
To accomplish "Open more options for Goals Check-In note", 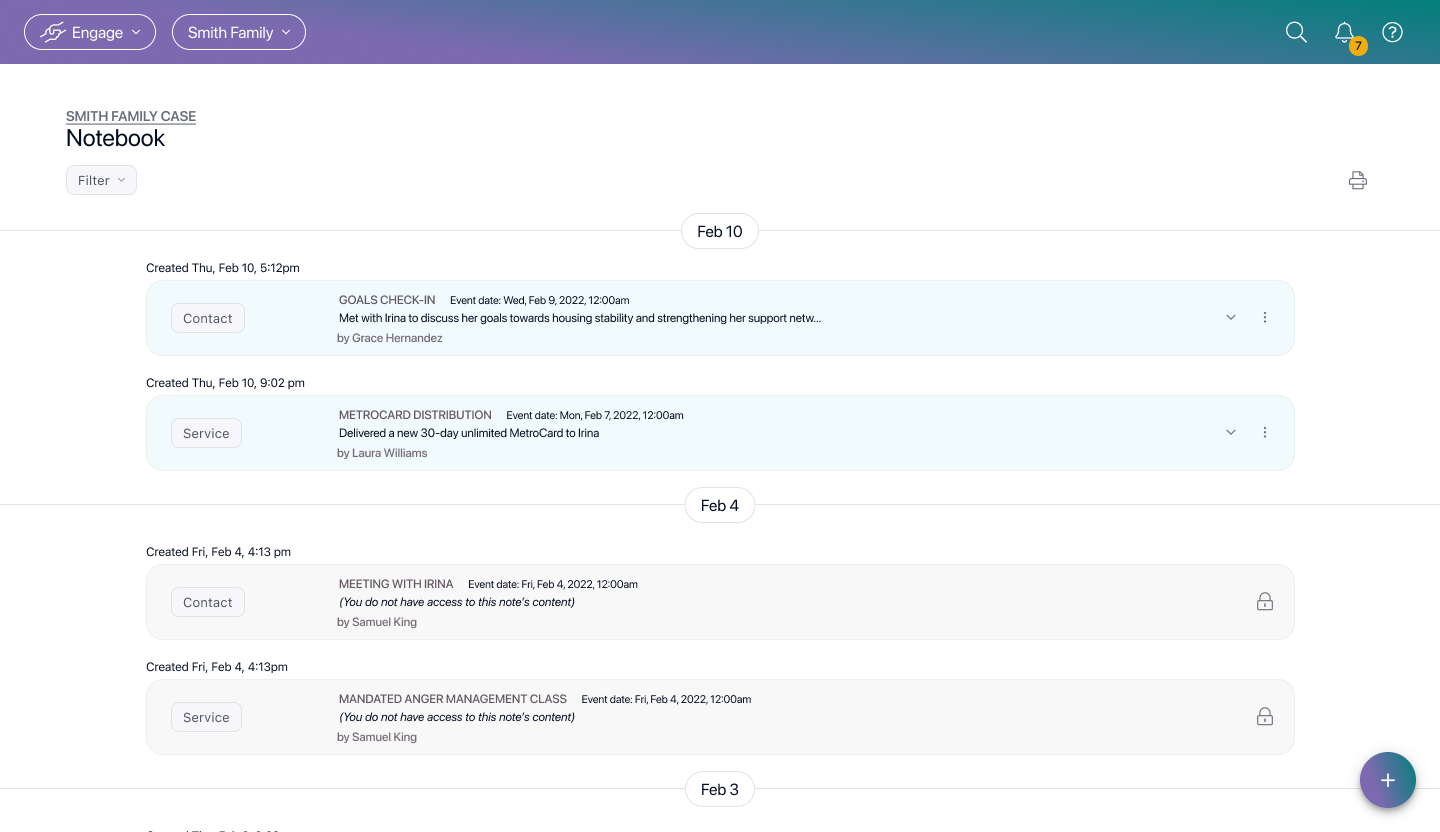I will 1265,318.
